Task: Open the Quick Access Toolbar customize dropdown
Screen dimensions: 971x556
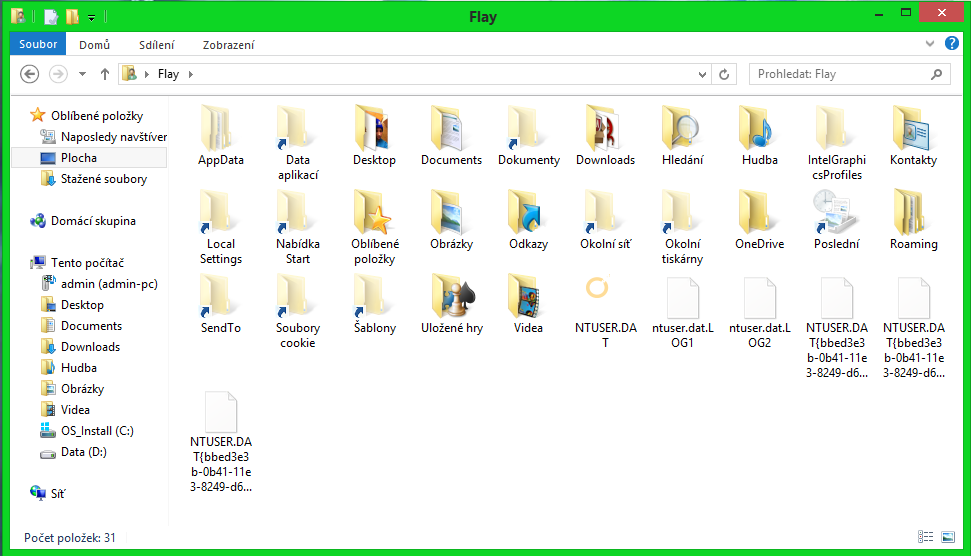Action: click(92, 17)
